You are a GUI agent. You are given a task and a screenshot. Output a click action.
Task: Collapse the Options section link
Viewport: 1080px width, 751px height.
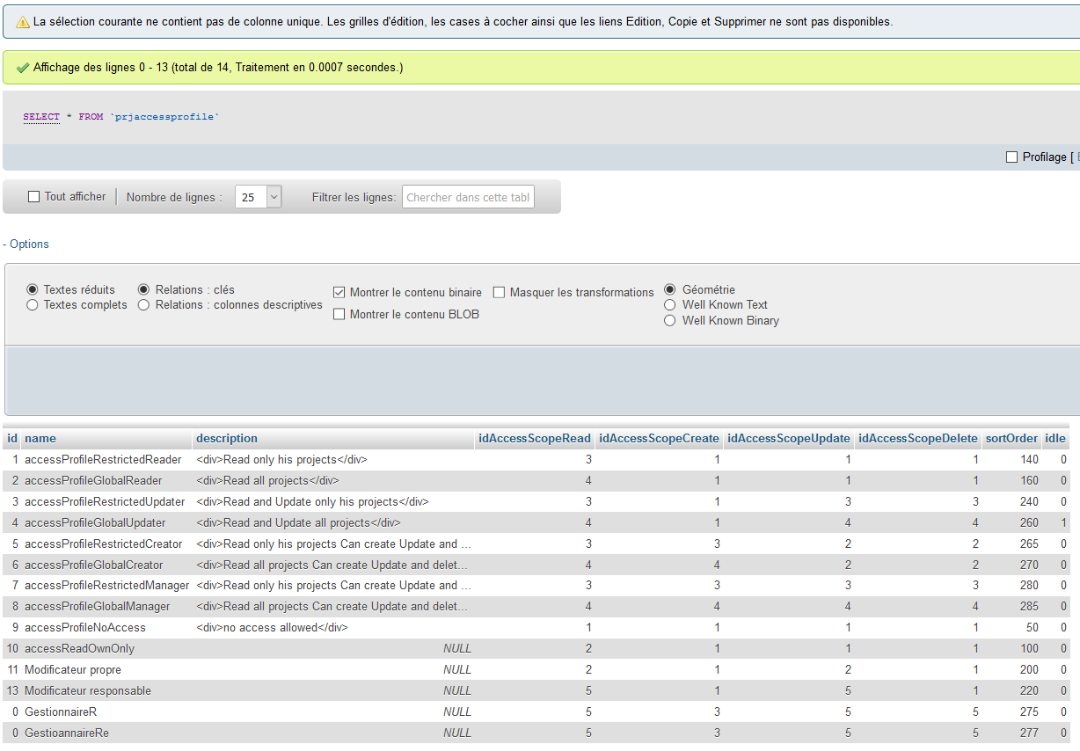pos(26,244)
